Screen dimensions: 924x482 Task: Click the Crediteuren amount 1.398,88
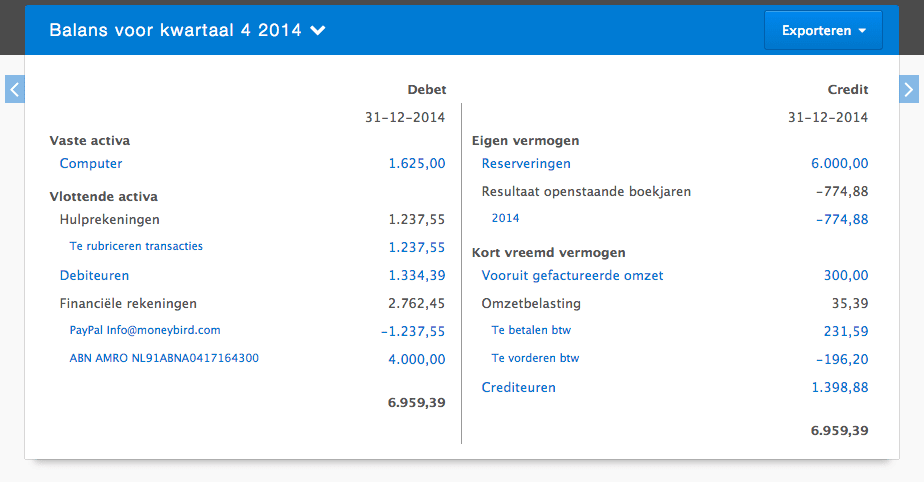pyautogui.click(x=840, y=387)
